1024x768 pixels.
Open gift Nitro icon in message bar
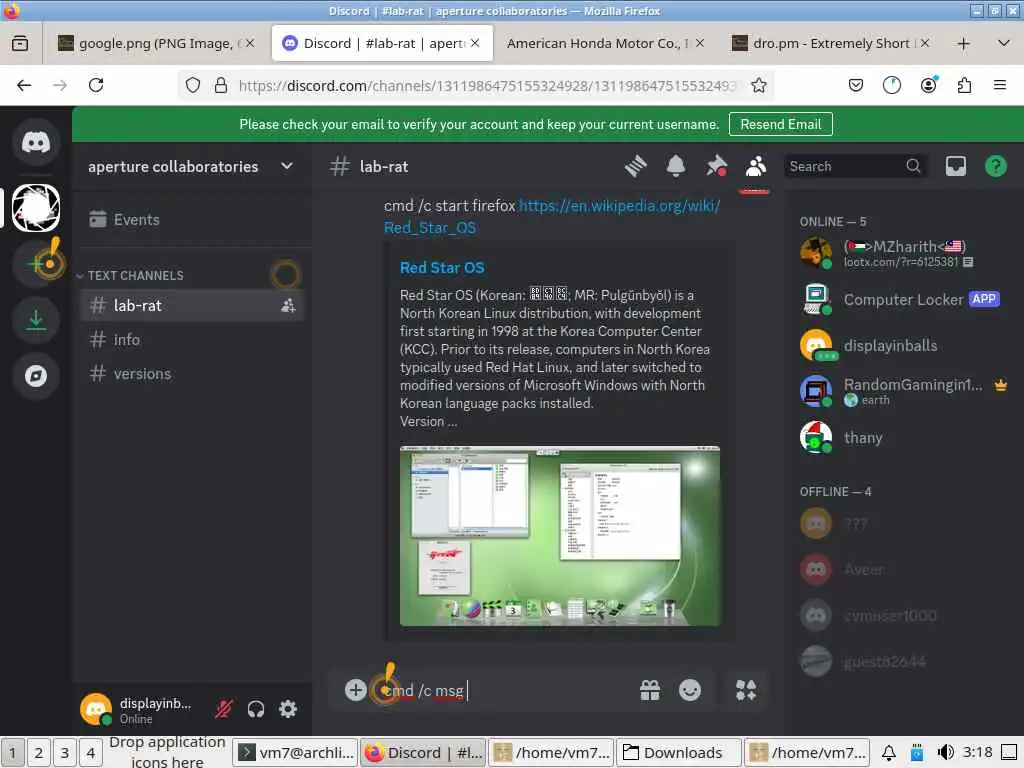[x=650, y=690]
